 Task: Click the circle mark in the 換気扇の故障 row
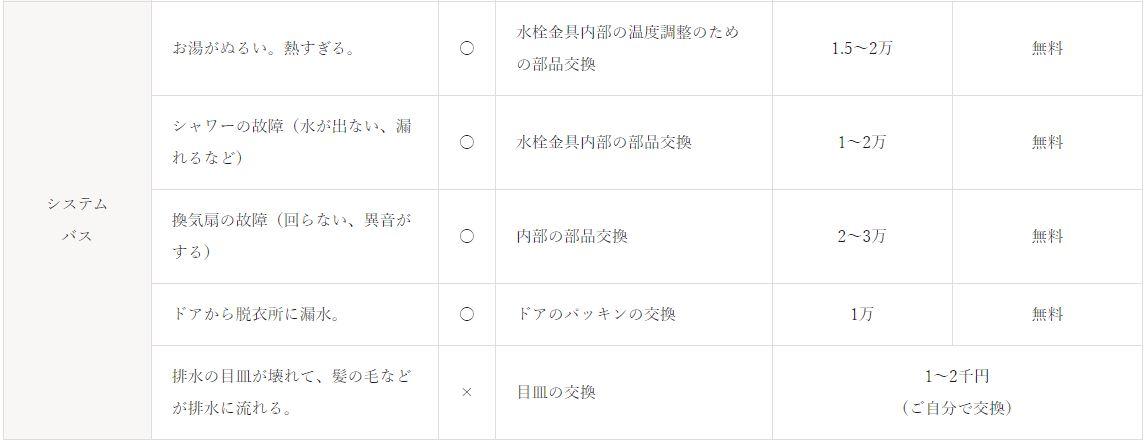pyautogui.click(x=466, y=237)
